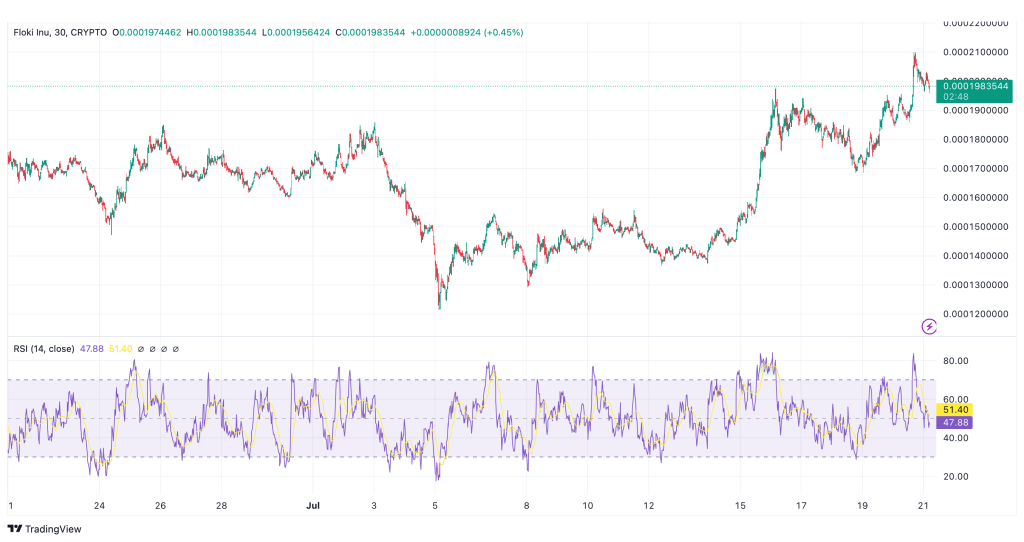Click the Floki Inu, 30, CRYPTO chart title
Screen dimensions: 1024x542
(x=60, y=32)
